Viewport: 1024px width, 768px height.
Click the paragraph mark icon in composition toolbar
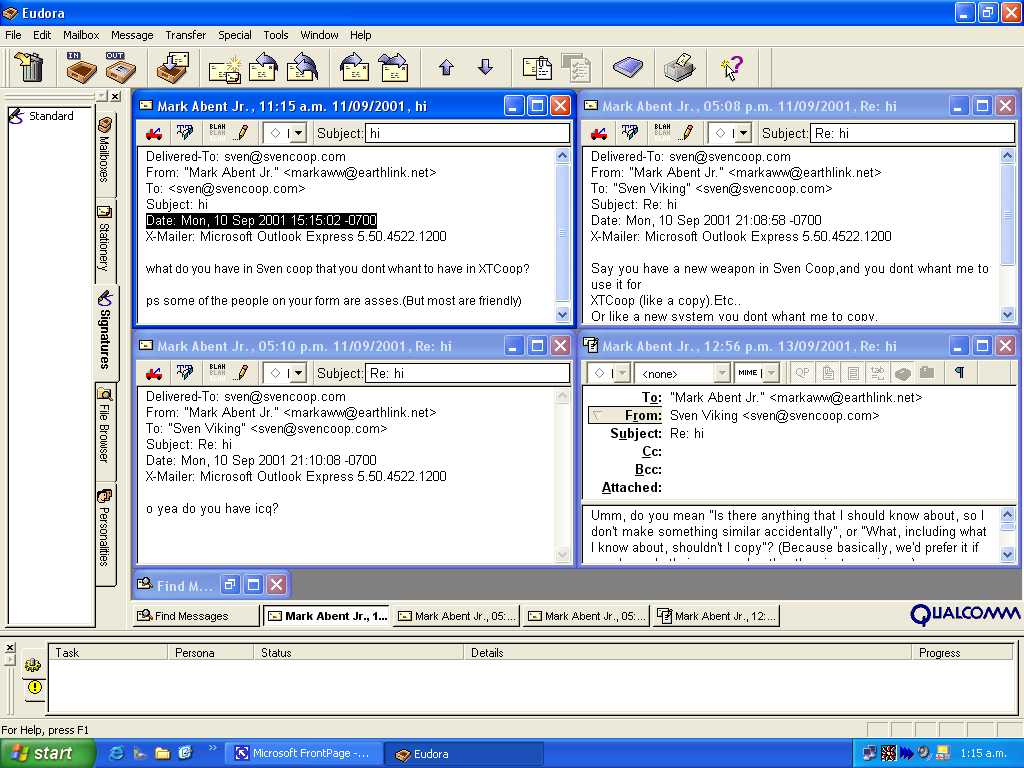click(959, 373)
